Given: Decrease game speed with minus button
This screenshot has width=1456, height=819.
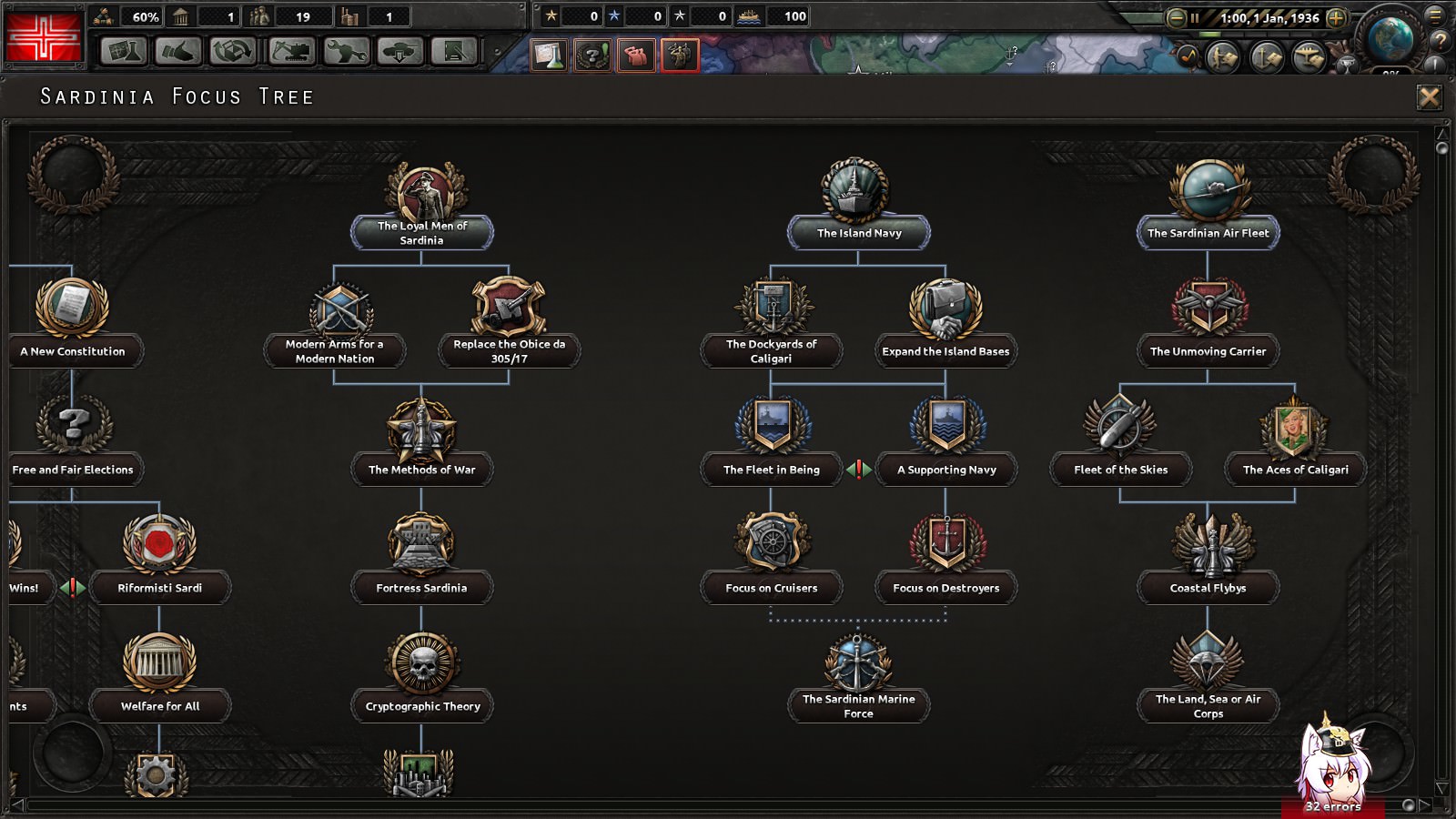Looking at the screenshot, I should pos(1177,17).
